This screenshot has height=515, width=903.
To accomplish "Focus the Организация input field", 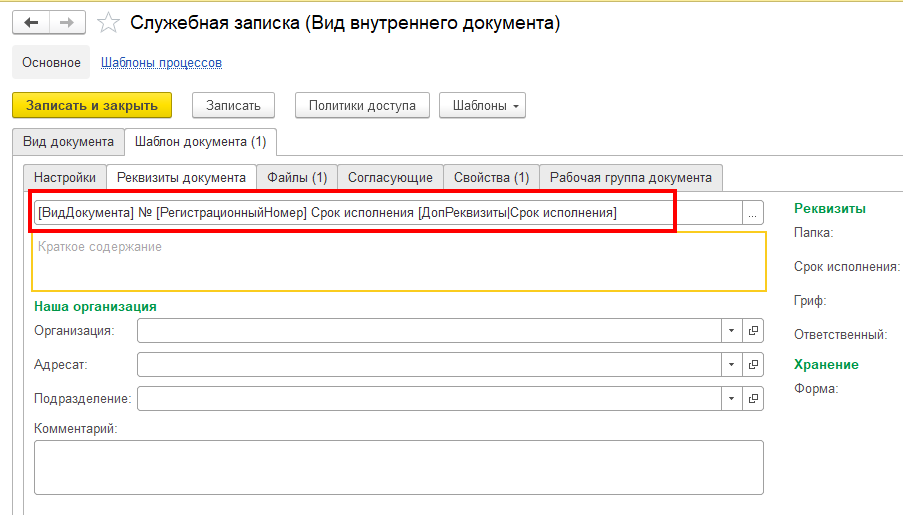I will tap(429, 331).
